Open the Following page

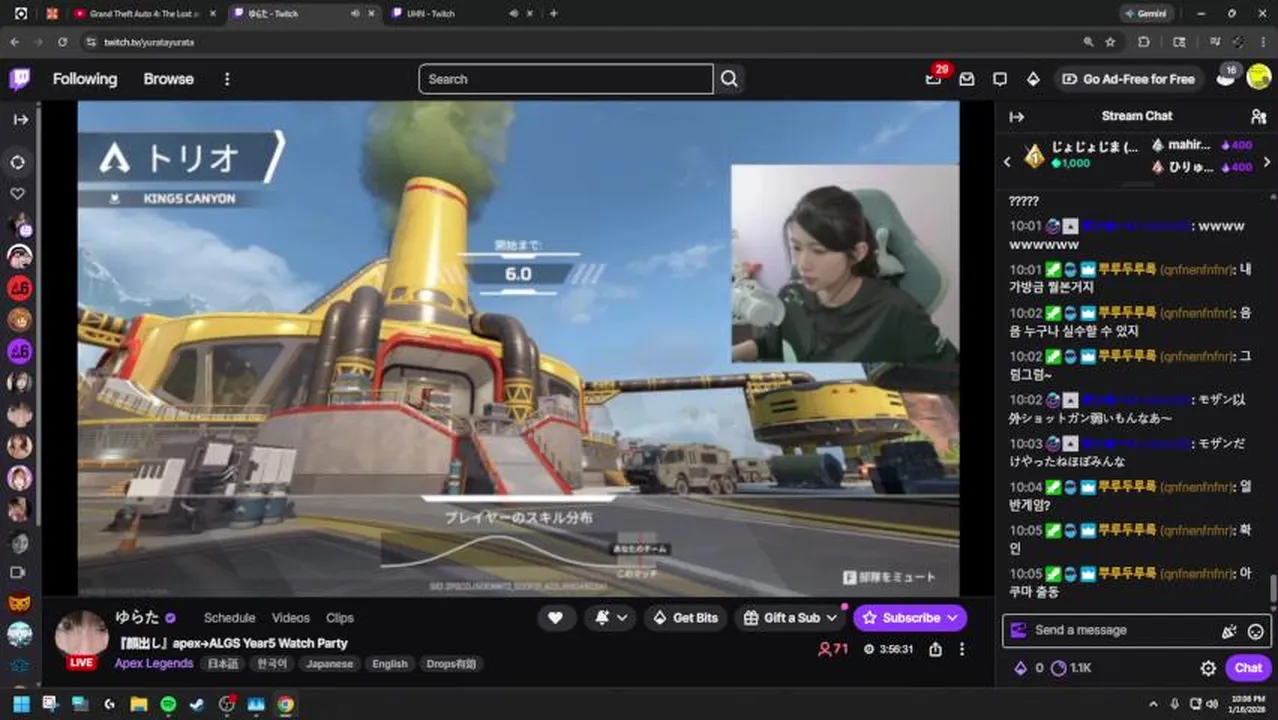pyautogui.click(x=85, y=79)
